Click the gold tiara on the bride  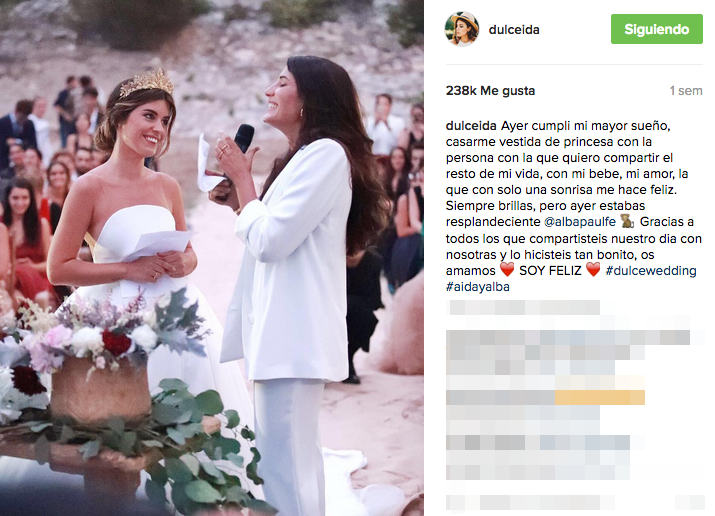[147, 83]
